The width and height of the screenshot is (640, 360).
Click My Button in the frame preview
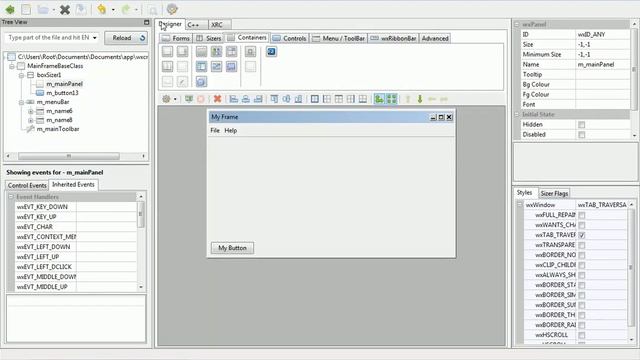click(232, 248)
